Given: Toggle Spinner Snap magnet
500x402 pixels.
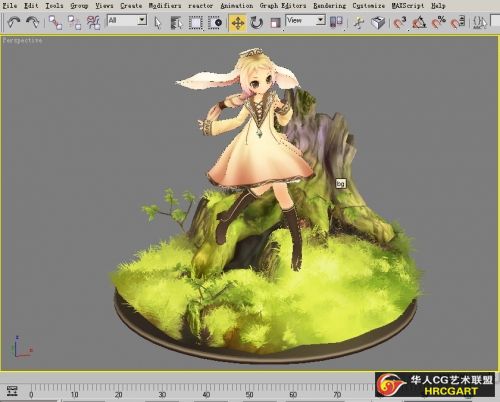Looking at the screenshot, I should click(458, 22).
